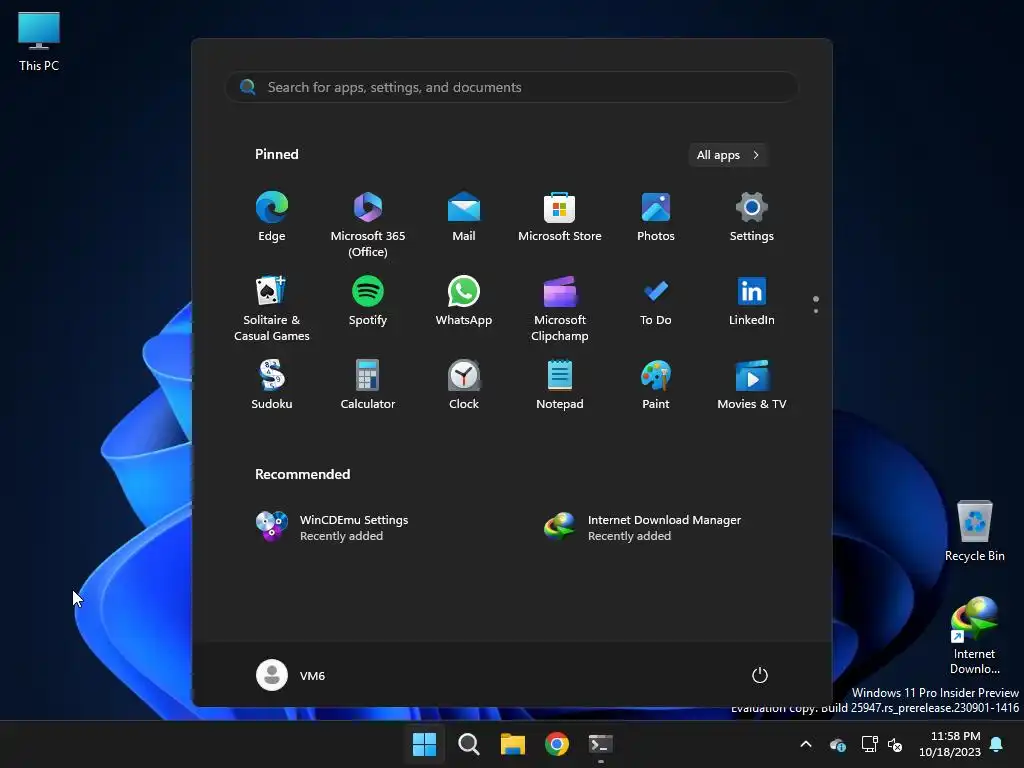Start the Sudoku game
This screenshot has height=768, width=1024.
pos(272,385)
